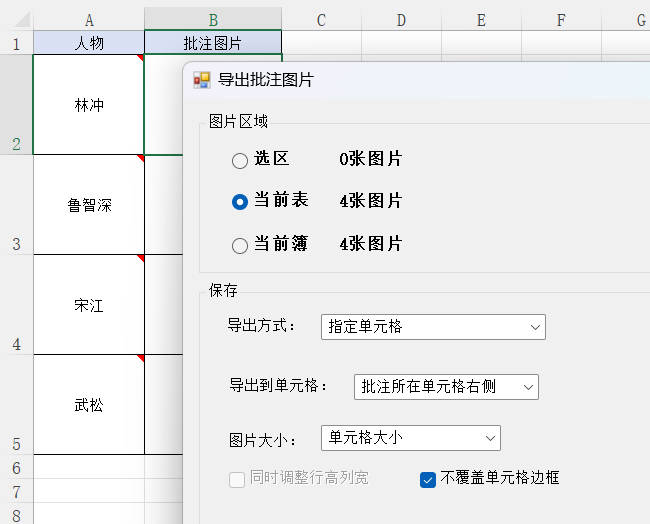The image size is (650, 524).
Task: Select column D header
Action: click(400, 20)
